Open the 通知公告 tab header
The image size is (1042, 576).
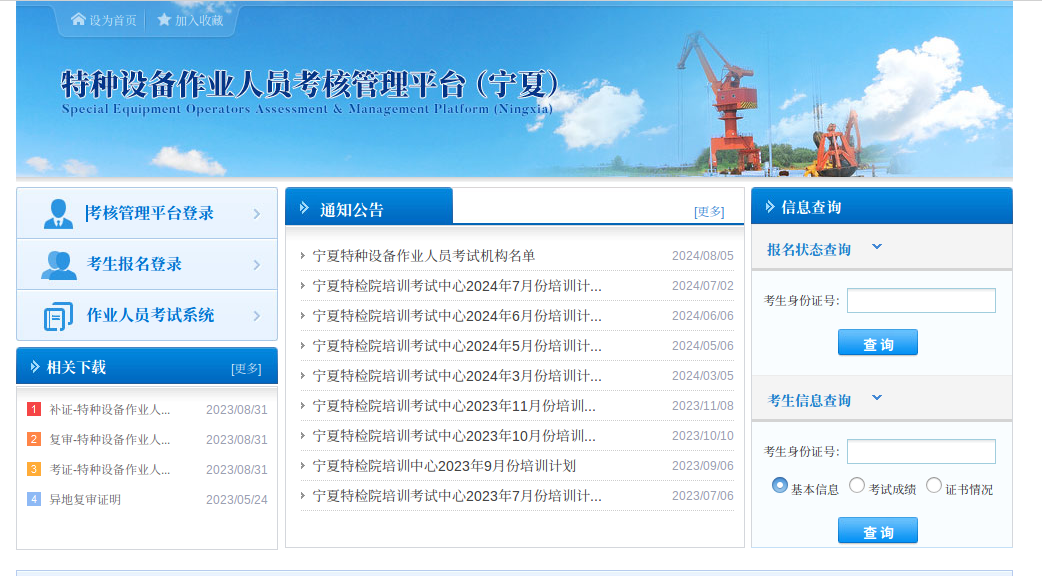369,209
